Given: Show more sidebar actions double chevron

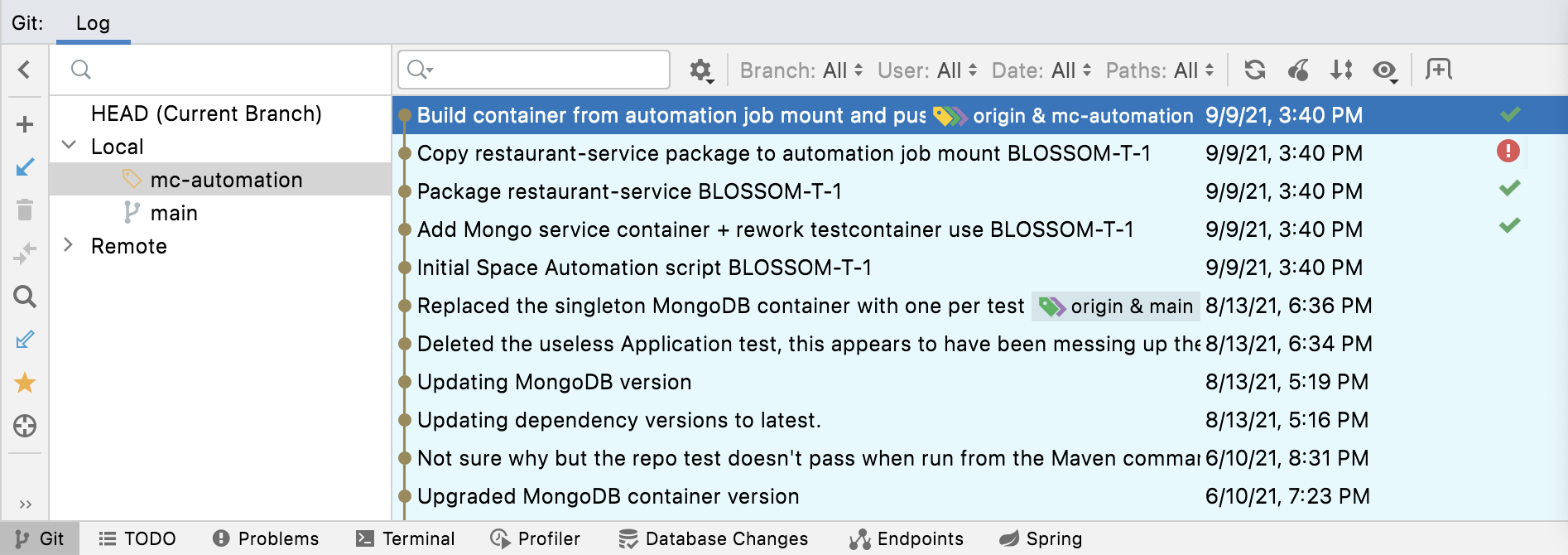Looking at the screenshot, I should (25, 504).
